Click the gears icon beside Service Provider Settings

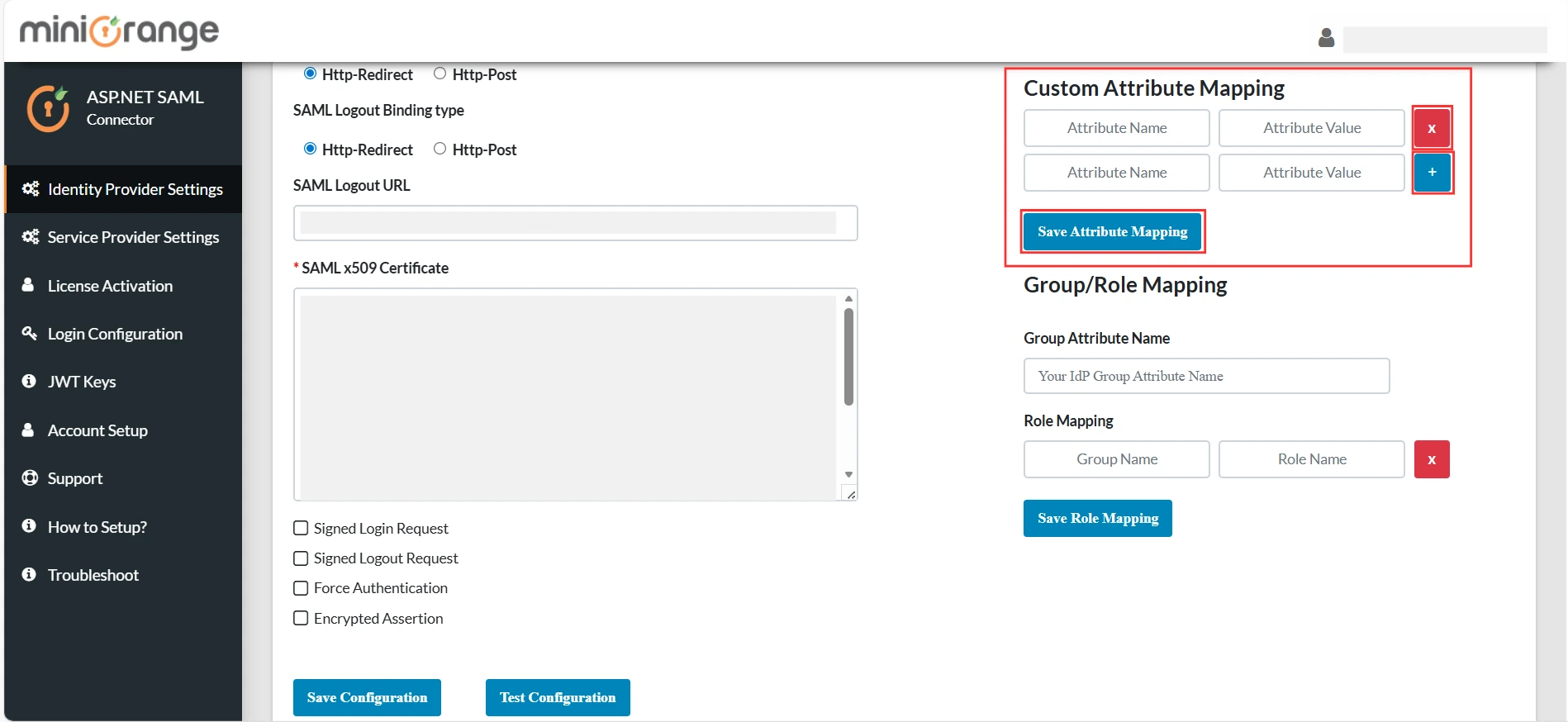pos(31,237)
